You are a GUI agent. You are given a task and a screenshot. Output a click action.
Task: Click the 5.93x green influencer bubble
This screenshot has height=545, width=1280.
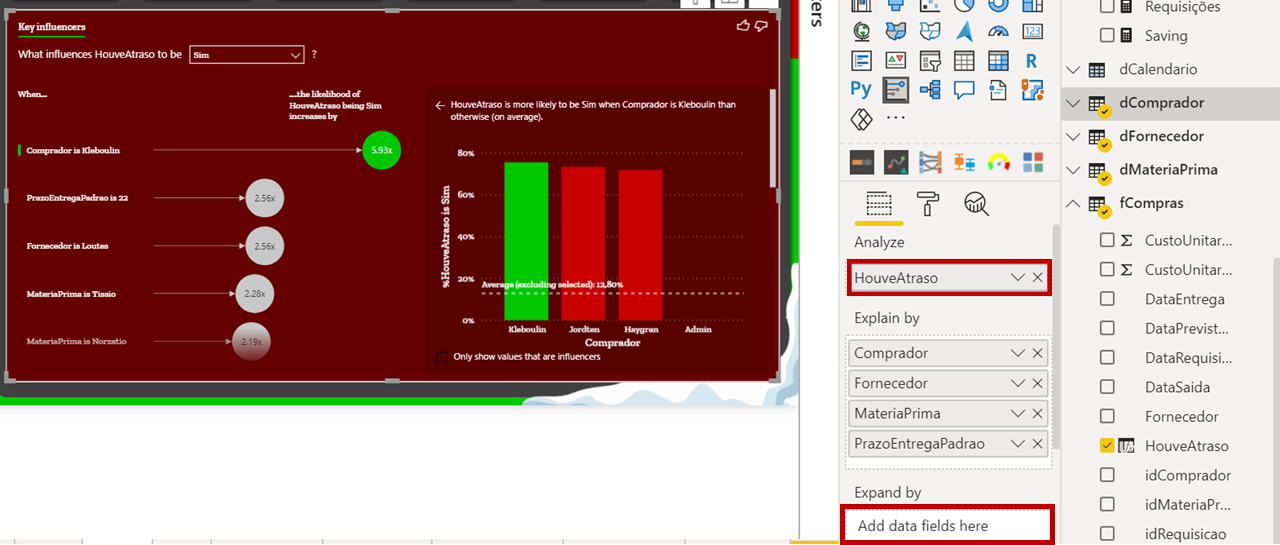pos(381,150)
